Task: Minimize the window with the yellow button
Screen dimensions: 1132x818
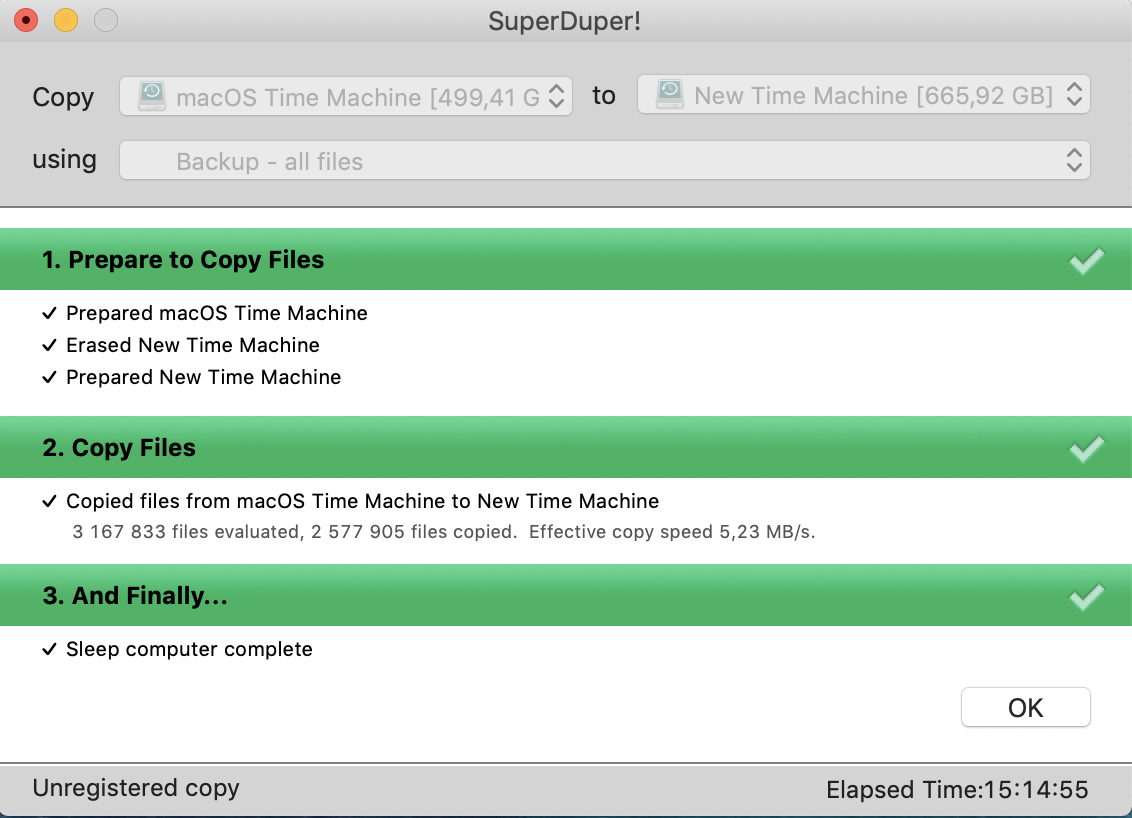Action: tap(66, 20)
